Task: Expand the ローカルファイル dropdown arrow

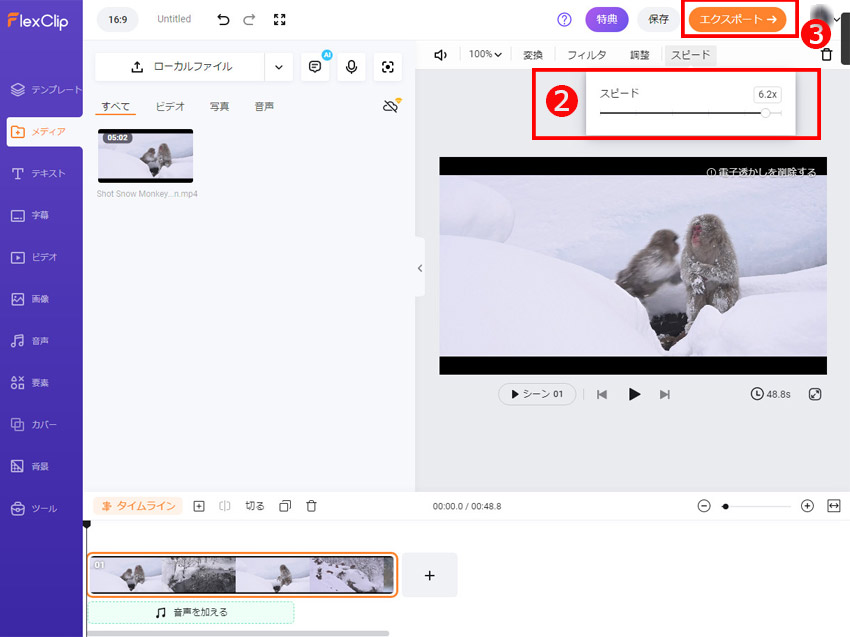Action: (278, 67)
